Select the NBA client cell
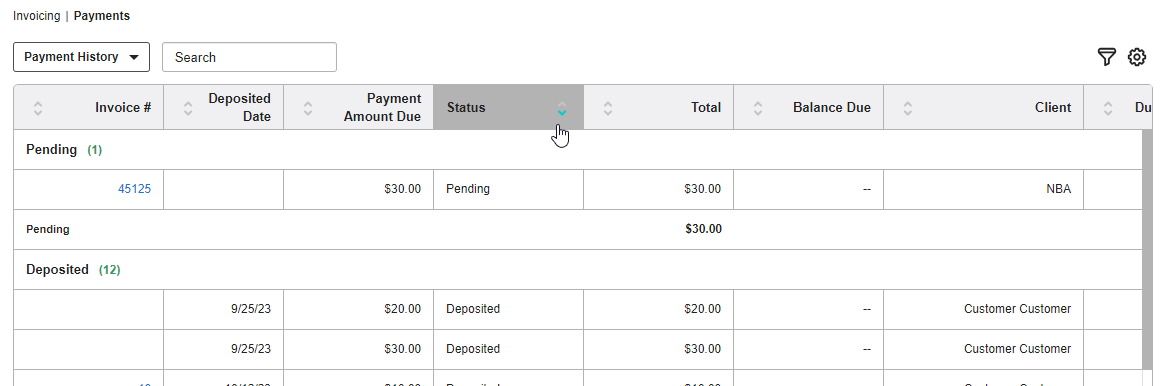Viewport: 1164px width, 386px height. 984,189
